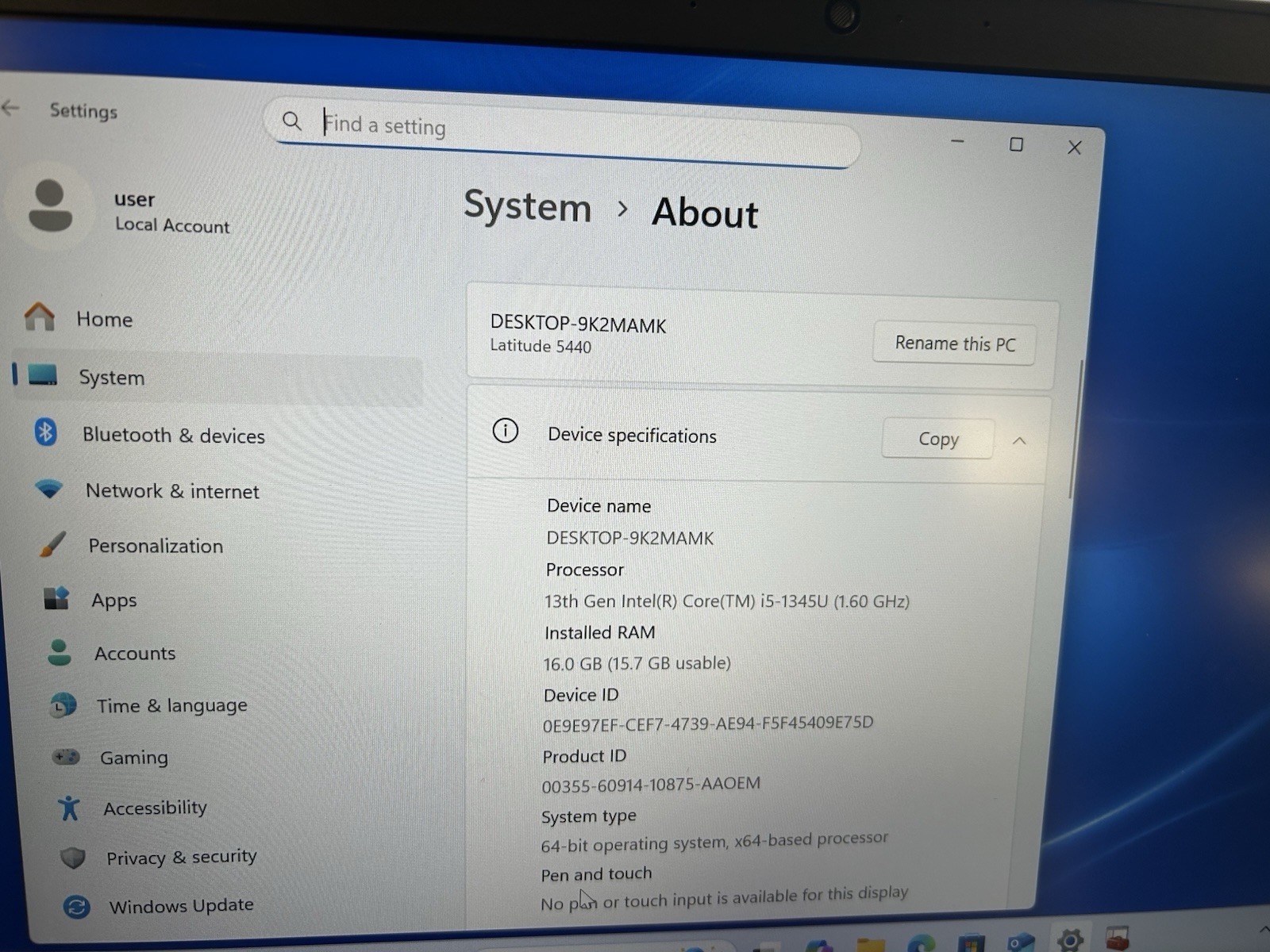This screenshot has width=1270, height=952.
Task: Click the Processor label
Action: [x=585, y=570]
